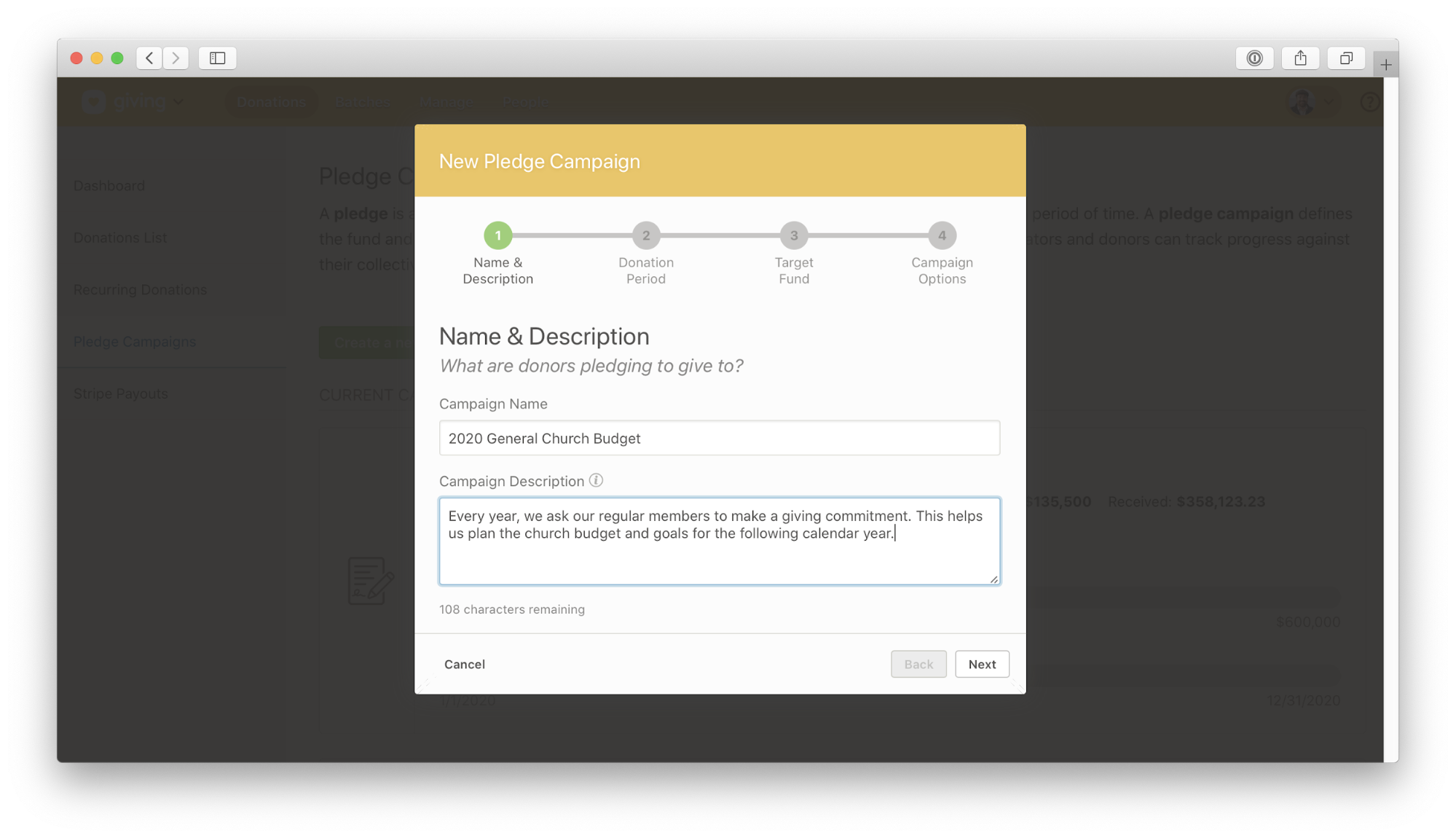Image resolution: width=1456 pixels, height=838 pixels.
Task: Open the 1Password extension icon
Action: pyautogui.click(x=1254, y=58)
